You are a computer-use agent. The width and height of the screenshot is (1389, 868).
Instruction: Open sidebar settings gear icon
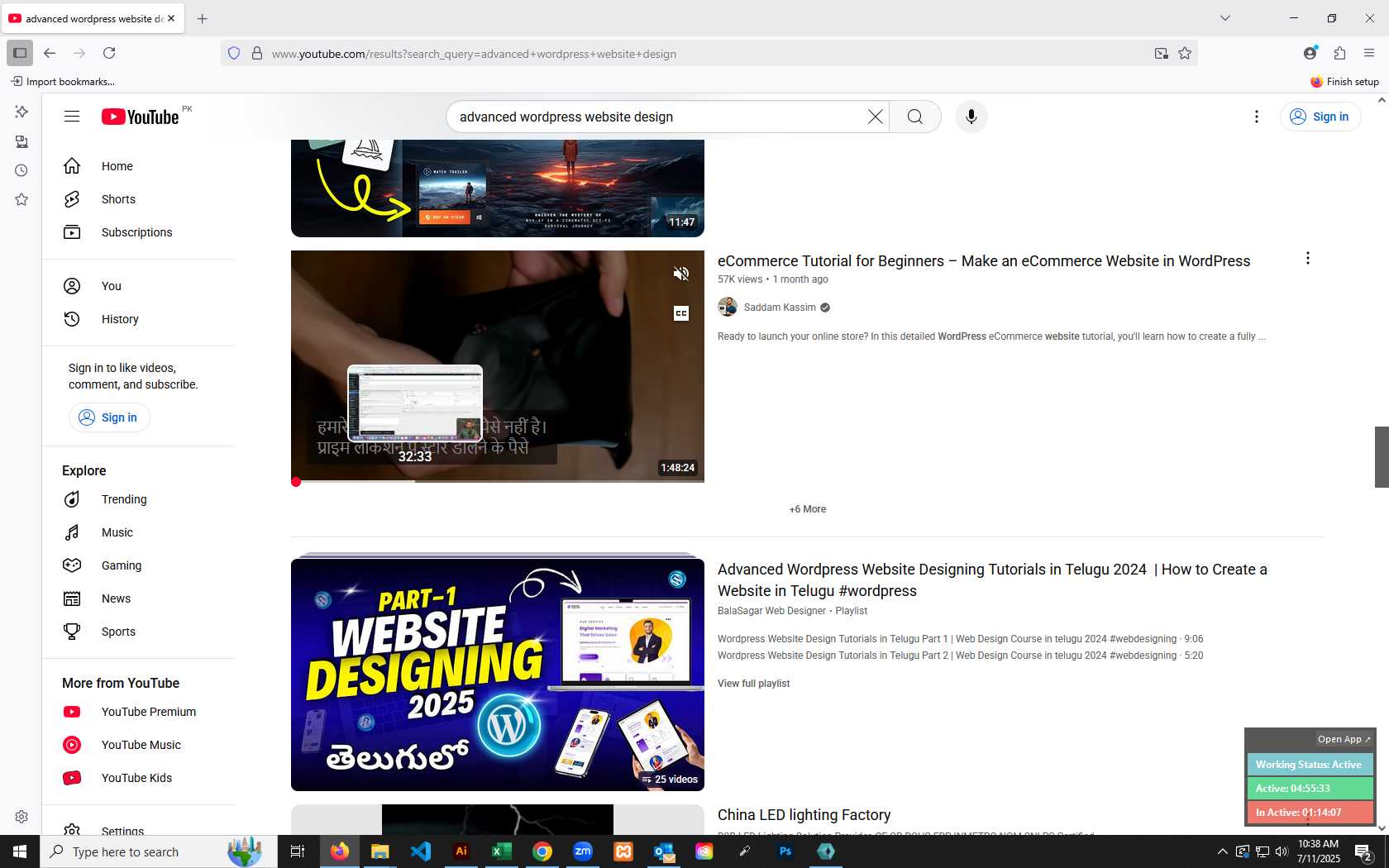click(x=21, y=817)
